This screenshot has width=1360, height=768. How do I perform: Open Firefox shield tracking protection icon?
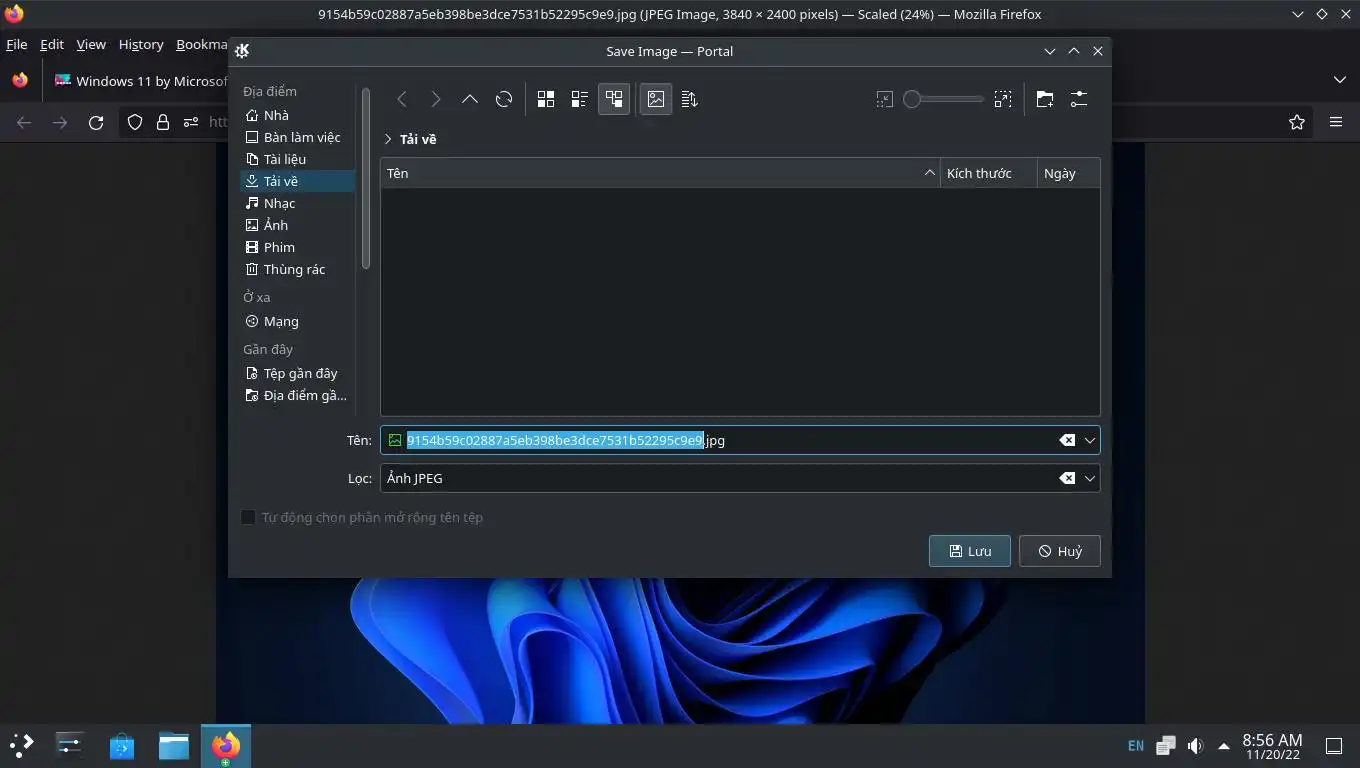[x=135, y=122]
